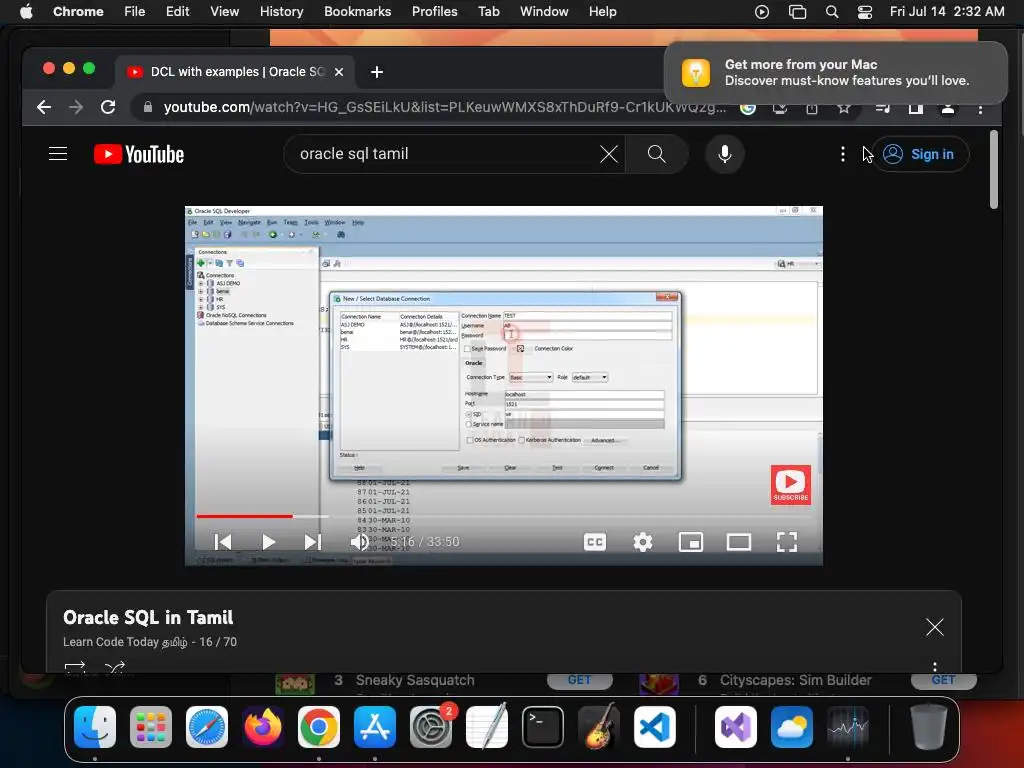
Task: View site info lock icon
Action: [x=148, y=107]
